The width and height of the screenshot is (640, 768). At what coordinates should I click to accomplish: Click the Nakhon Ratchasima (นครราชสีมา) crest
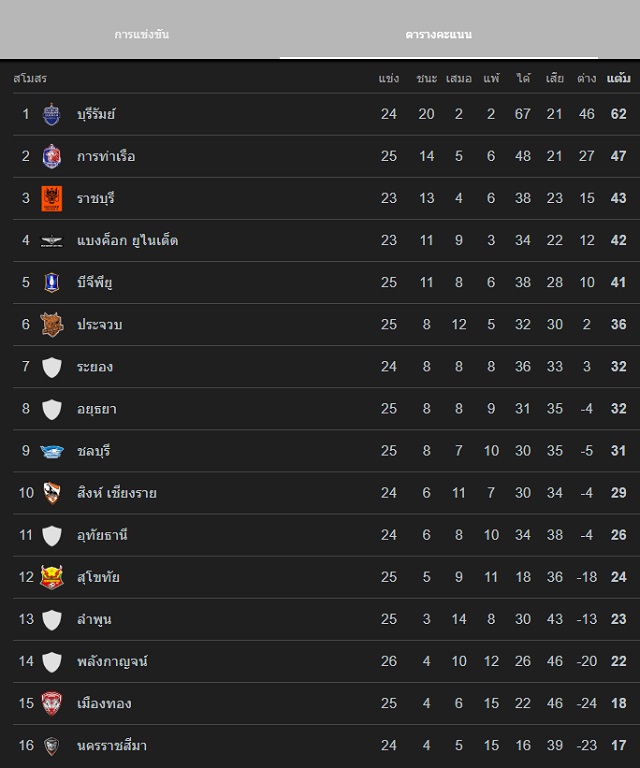(x=52, y=745)
